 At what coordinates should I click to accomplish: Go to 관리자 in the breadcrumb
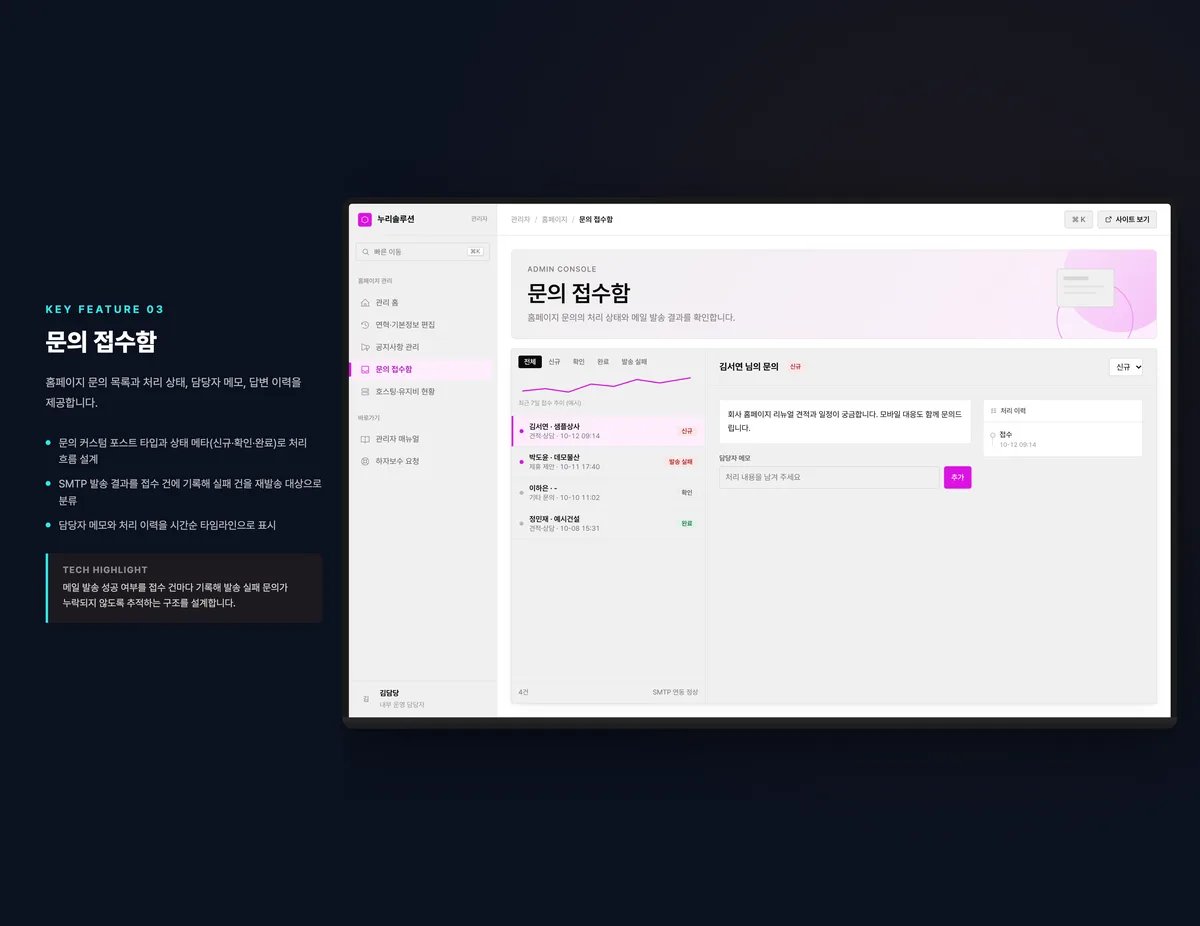(520, 219)
